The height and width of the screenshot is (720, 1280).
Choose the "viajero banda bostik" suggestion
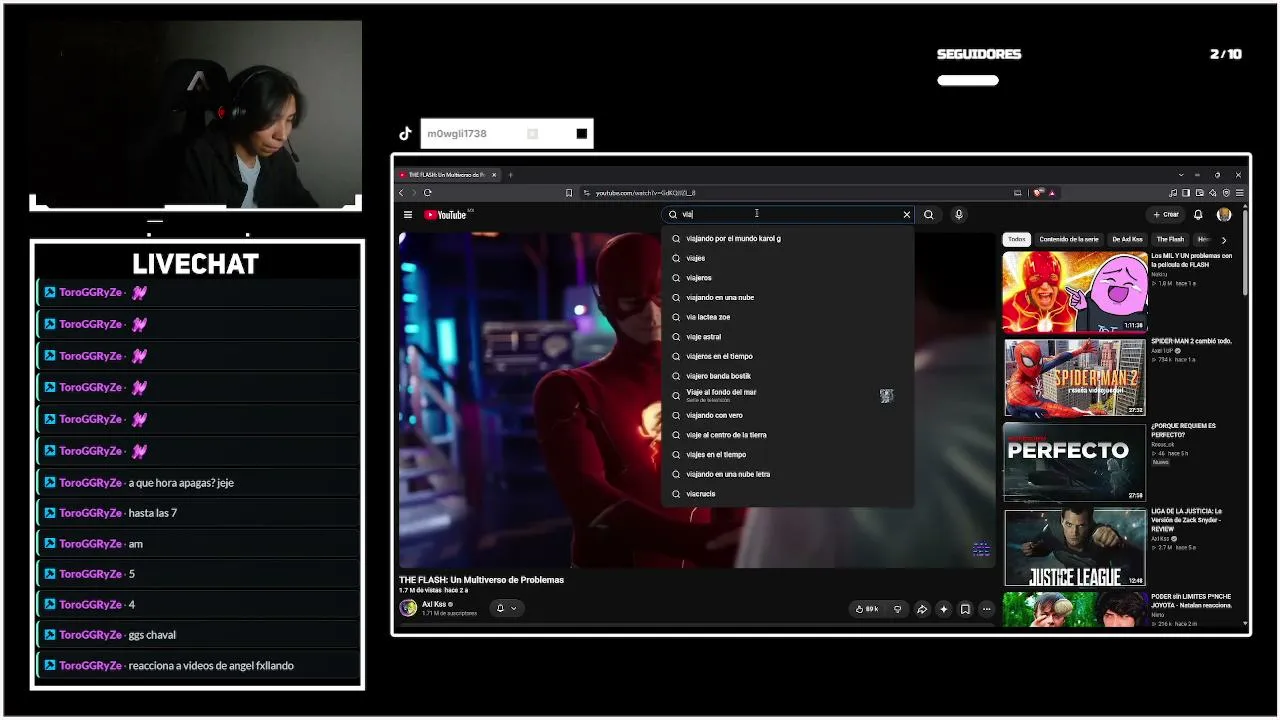788,376
